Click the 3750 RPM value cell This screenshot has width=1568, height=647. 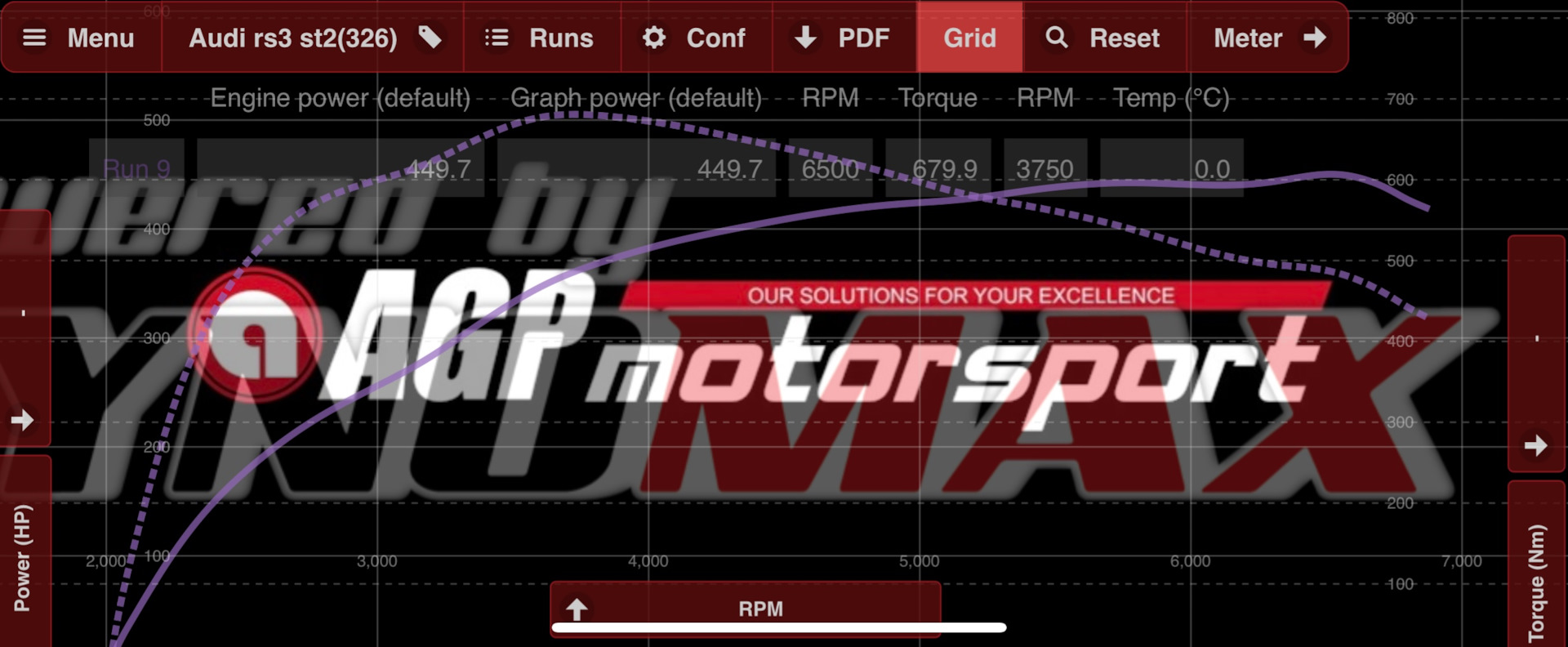click(1045, 169)
